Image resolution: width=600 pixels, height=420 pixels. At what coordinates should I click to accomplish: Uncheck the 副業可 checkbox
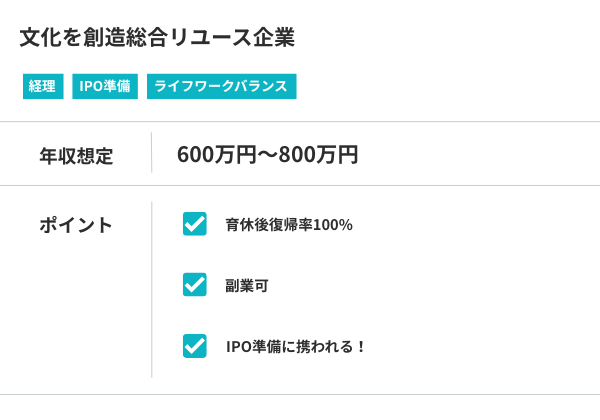(195, 285)
